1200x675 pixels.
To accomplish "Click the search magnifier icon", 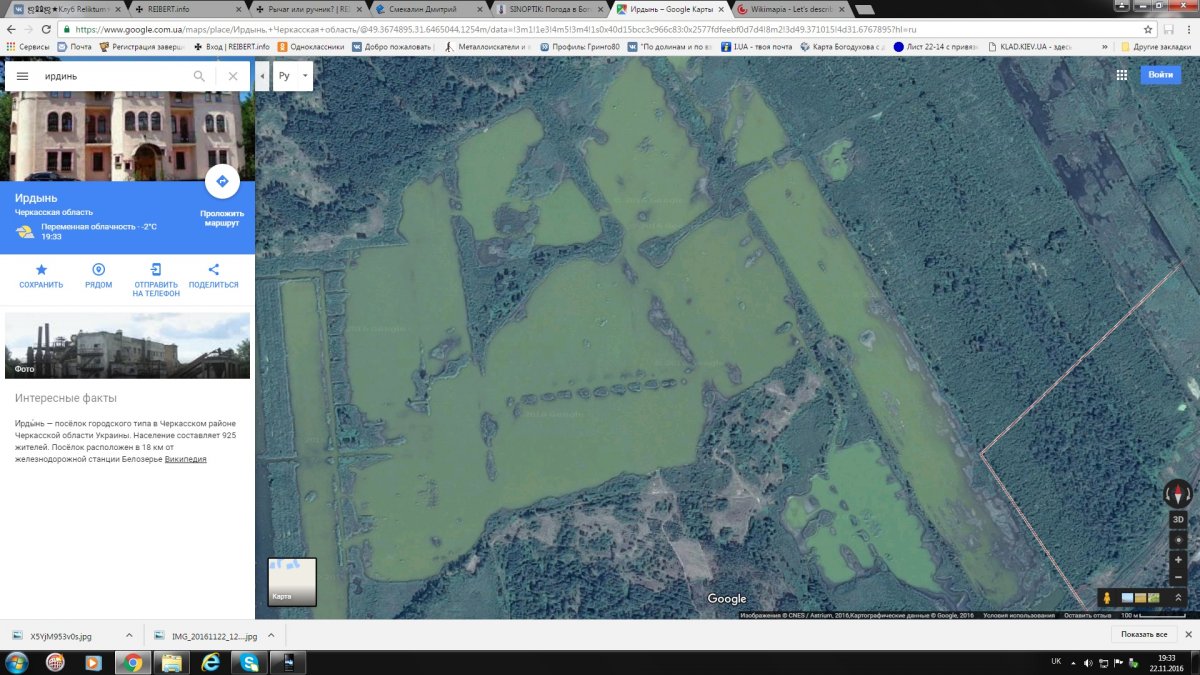I will tap(199, 76).
